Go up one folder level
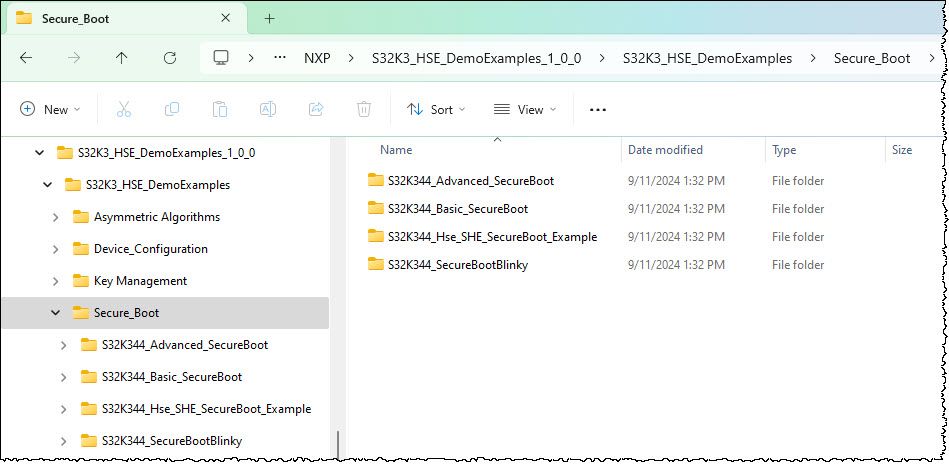 tap(122, 58)
